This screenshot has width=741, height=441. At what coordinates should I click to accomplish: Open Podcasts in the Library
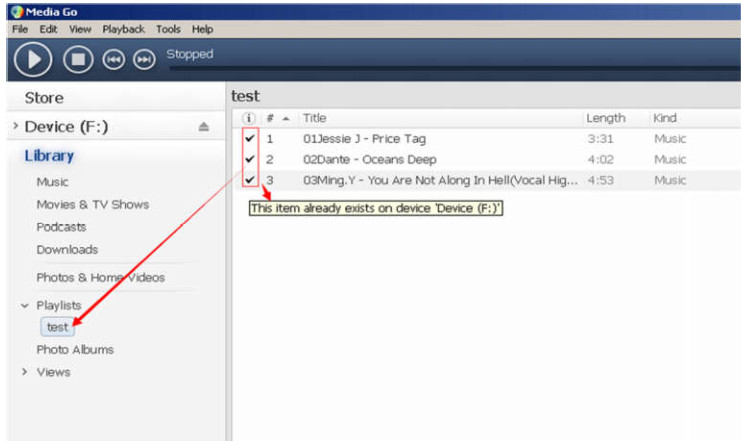click(x=61, y=227)
